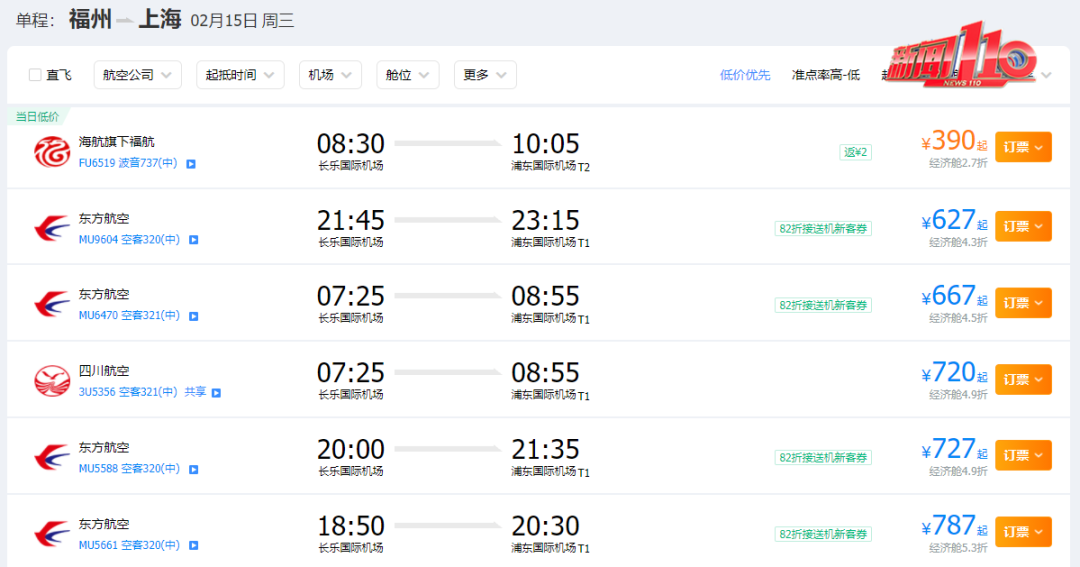Open FU6519 波音737(中) flight info link
Image resolution: width=1080 pixels, height=567 pixels.
click(x=128, y=163)
